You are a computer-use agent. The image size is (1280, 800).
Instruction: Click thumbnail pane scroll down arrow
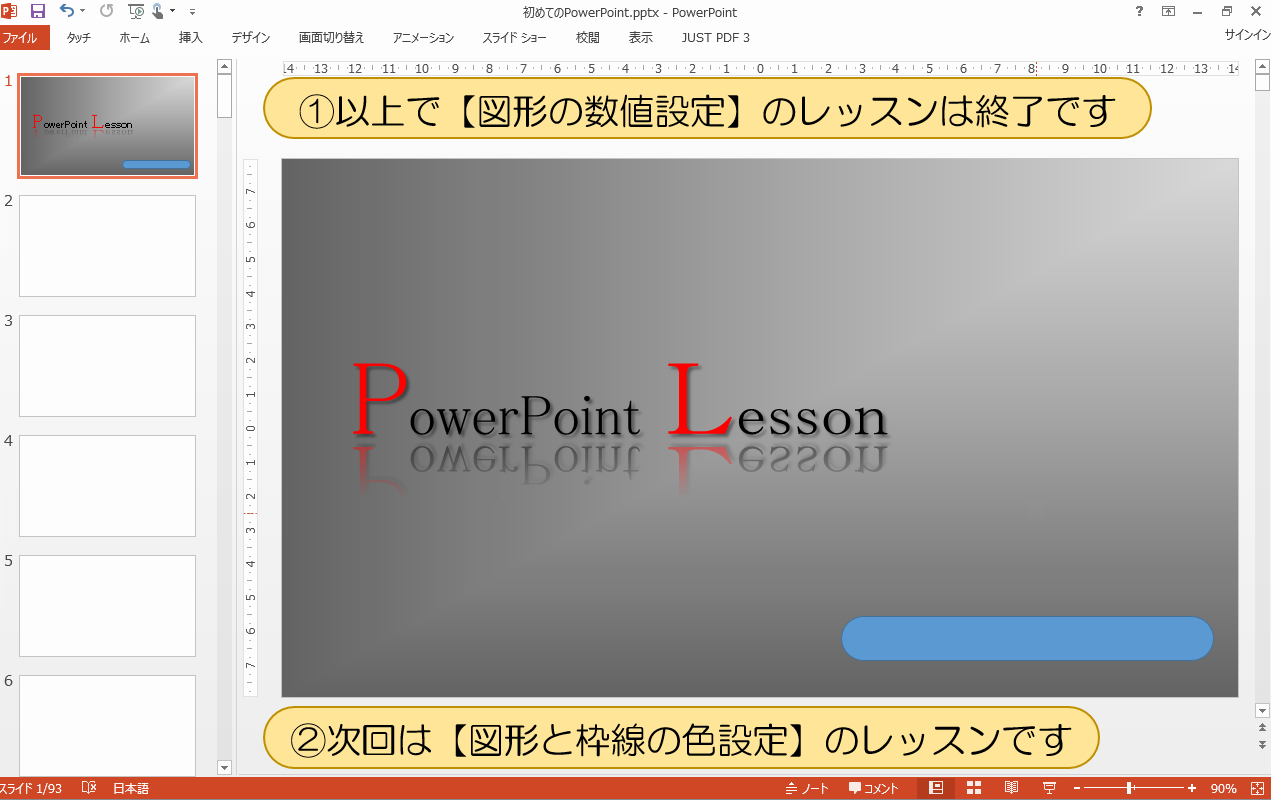click(x=224, y=768)
